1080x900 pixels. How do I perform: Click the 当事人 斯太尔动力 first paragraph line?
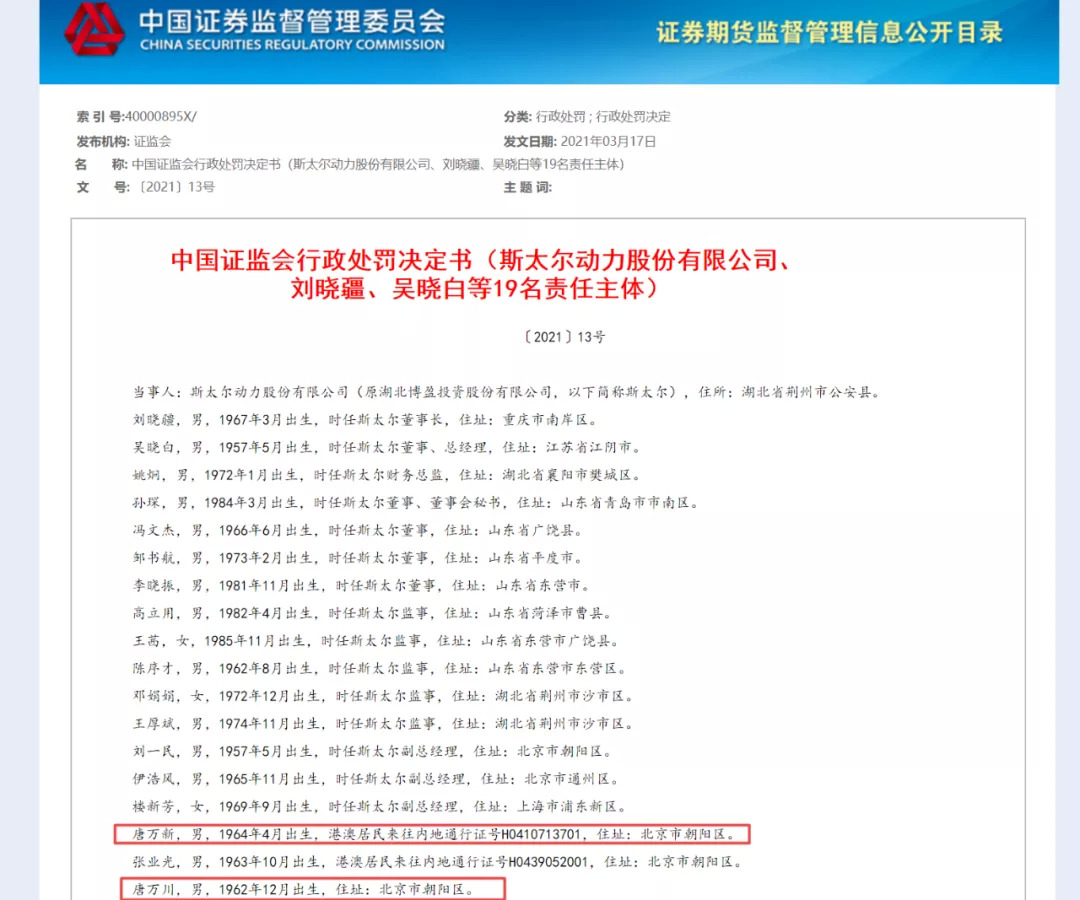tap(506, 392)
